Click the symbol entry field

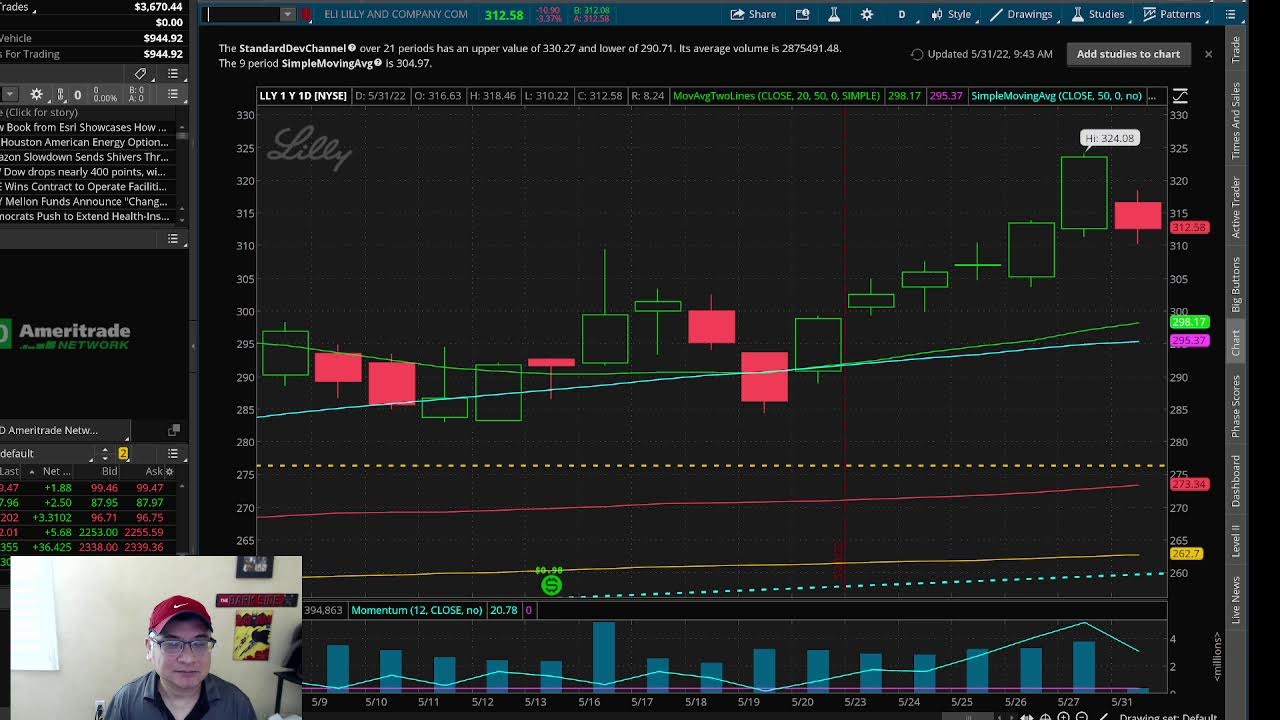coord(242,14)
